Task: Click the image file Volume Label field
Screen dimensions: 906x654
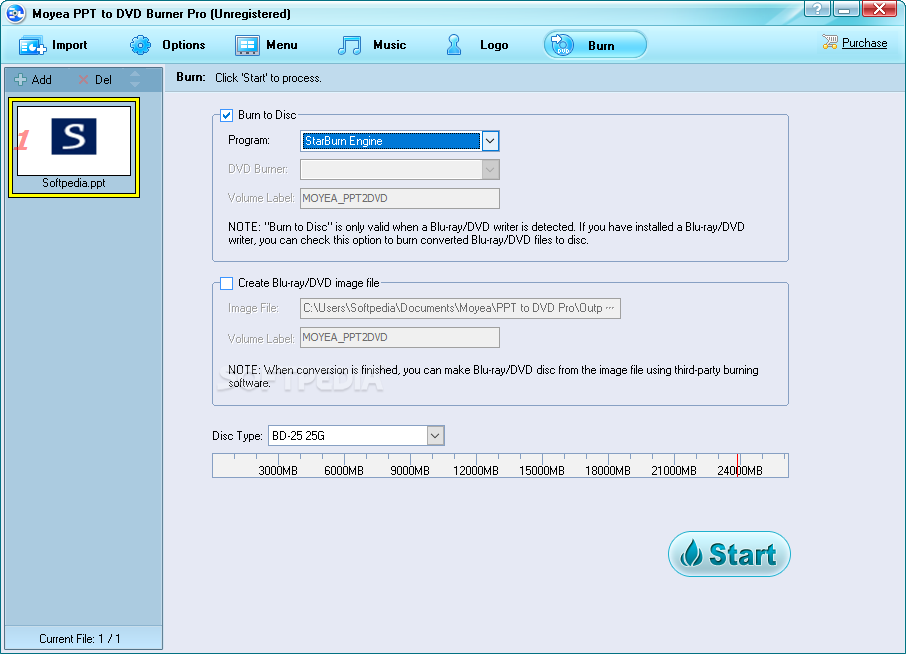Action: (x=400, y=337)
